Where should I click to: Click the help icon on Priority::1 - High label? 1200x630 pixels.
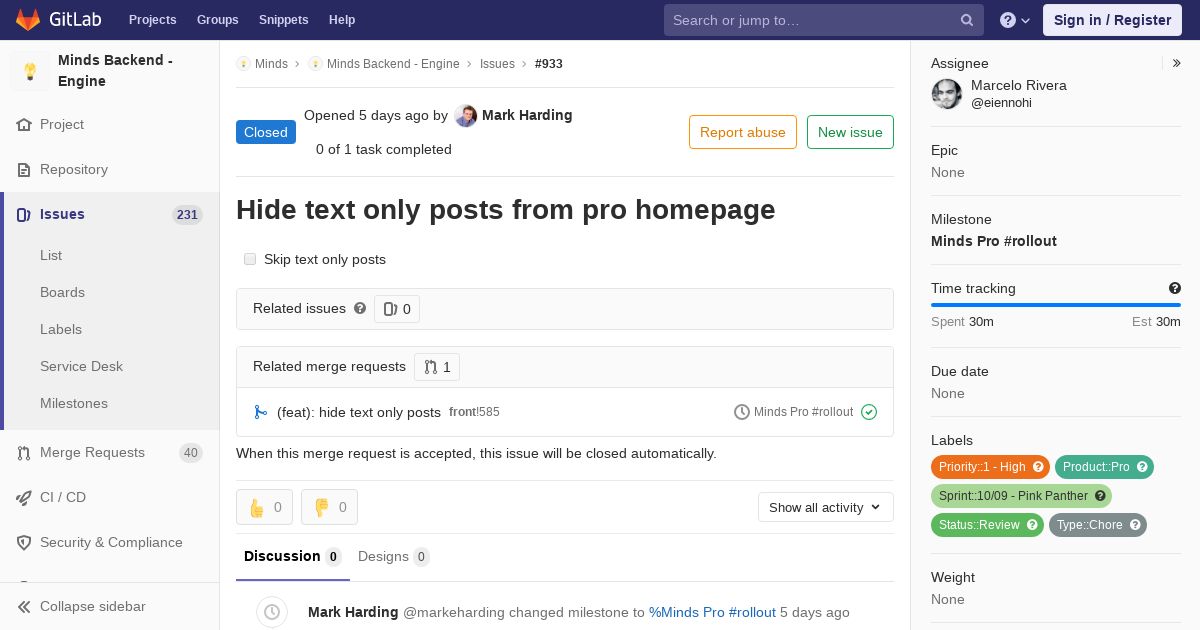[1038, 467]
